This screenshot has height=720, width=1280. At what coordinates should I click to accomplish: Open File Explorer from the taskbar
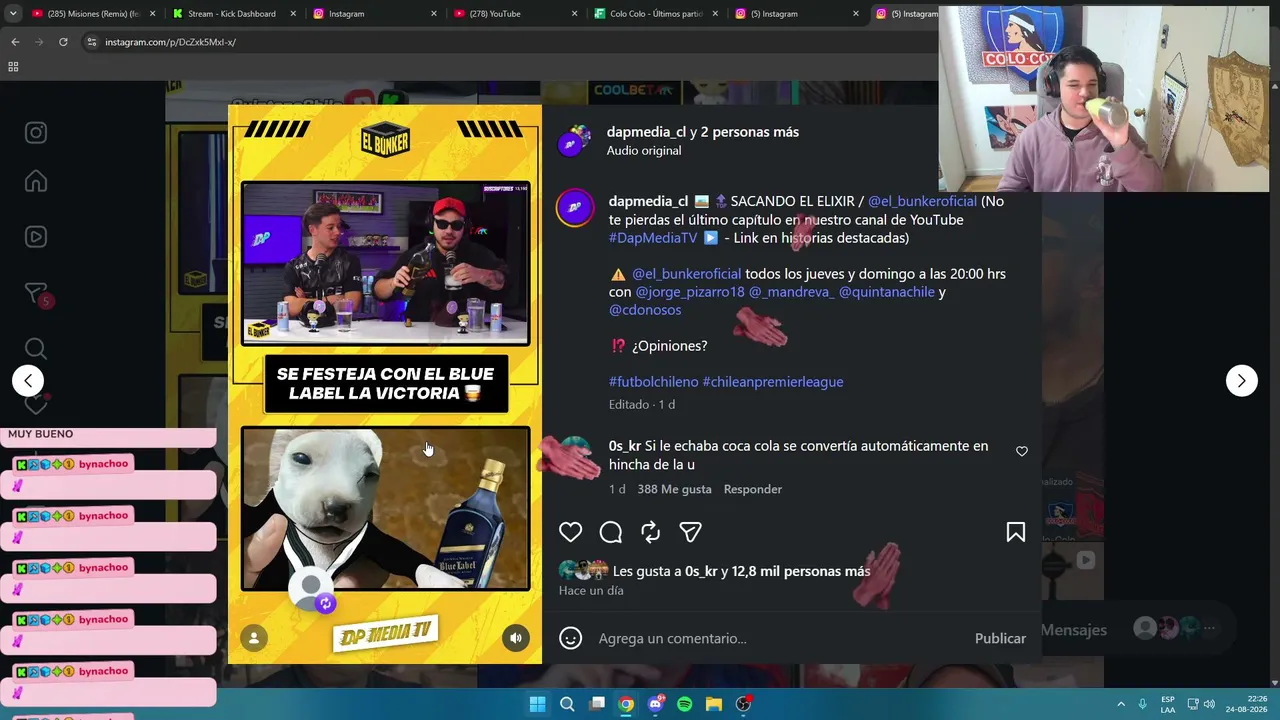tap(713, 704)
